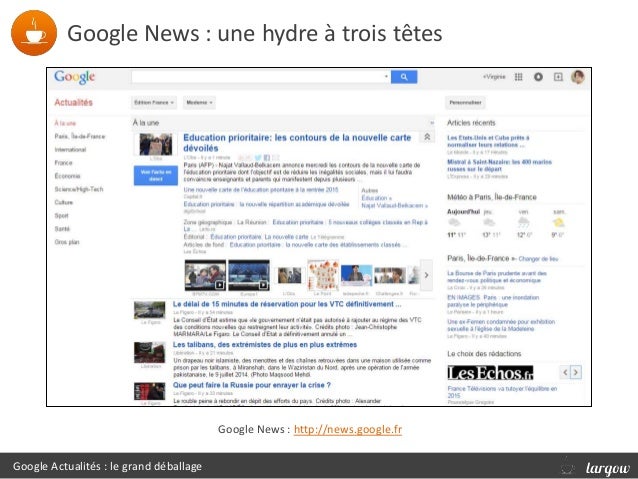The width and height of the screenshot is (638, 479).
Task: Show next images with carousel arrow
Action: tap(426, 275)
